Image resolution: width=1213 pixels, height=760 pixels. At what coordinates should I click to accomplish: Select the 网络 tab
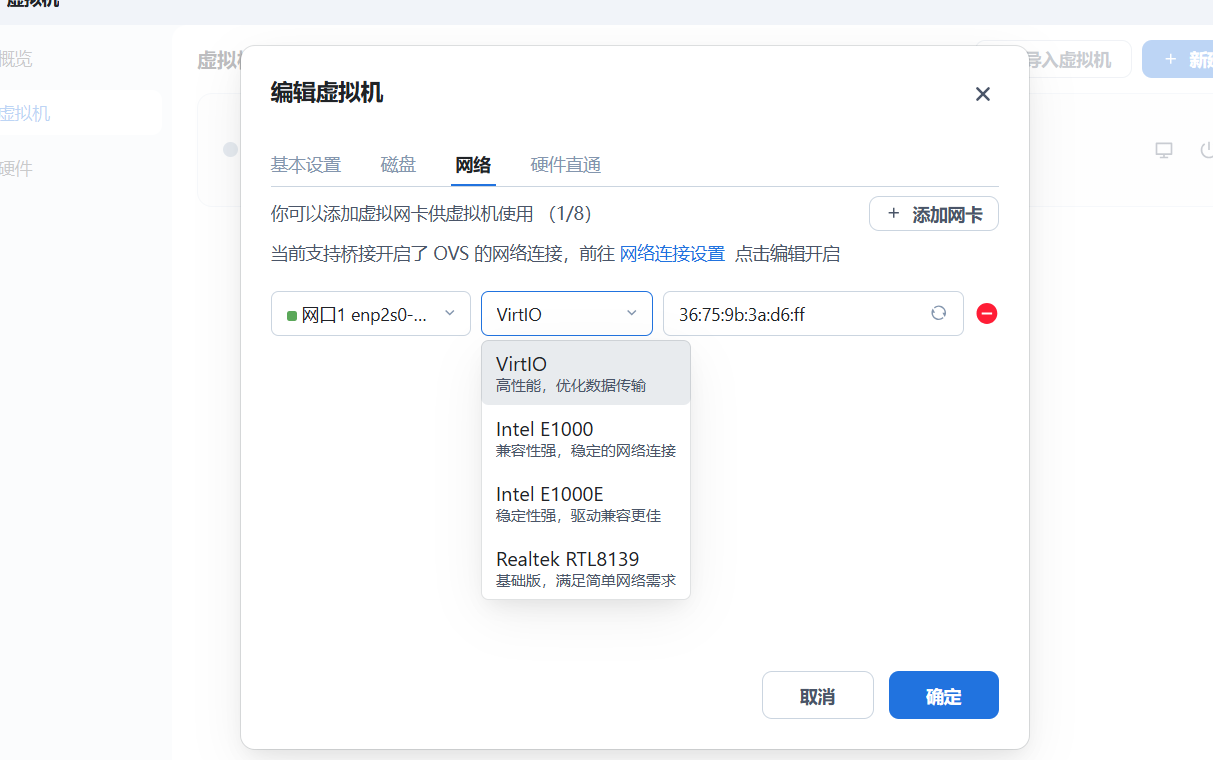pyautogui.click(x=473, y=165)
